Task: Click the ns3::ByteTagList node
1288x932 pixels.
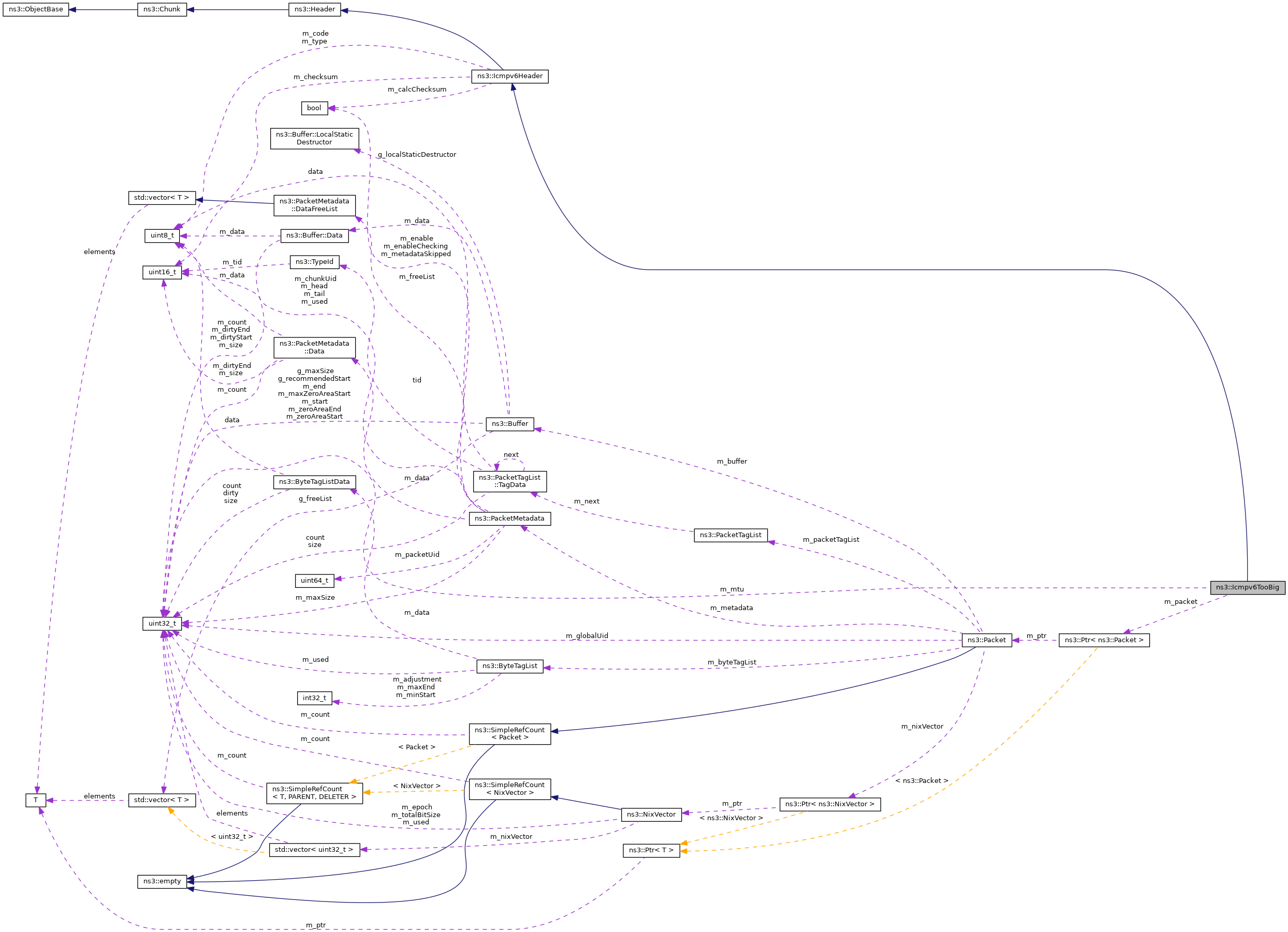Action: click(510, 667)
